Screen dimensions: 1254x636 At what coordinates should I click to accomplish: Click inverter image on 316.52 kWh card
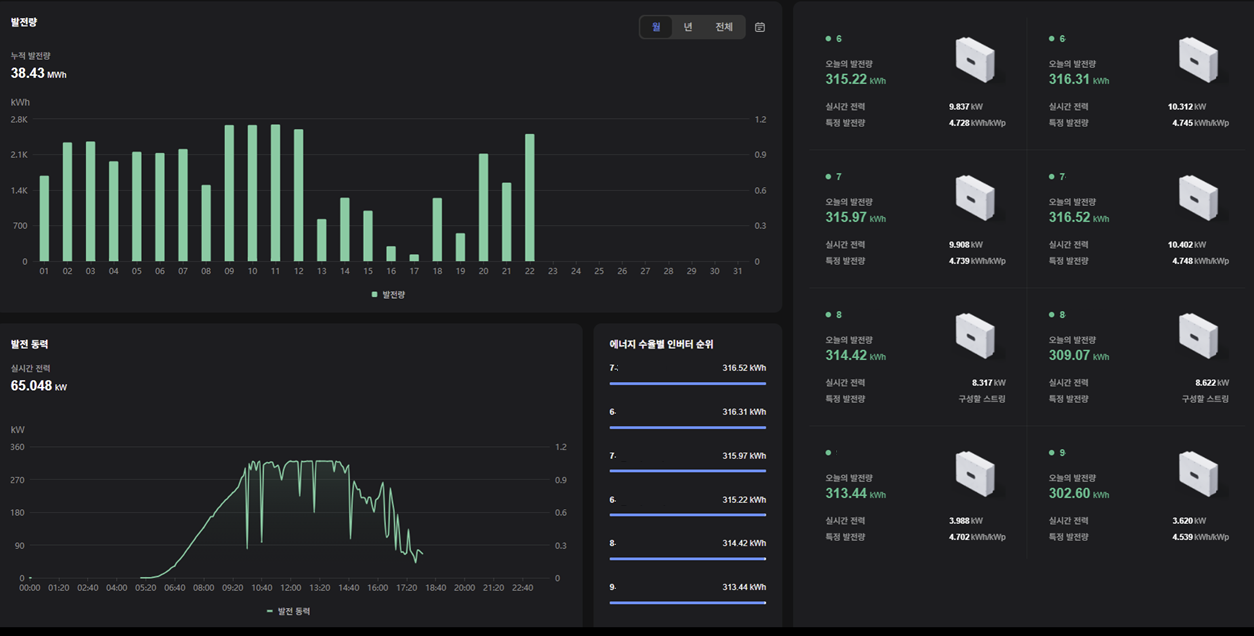click(1198, 198)
